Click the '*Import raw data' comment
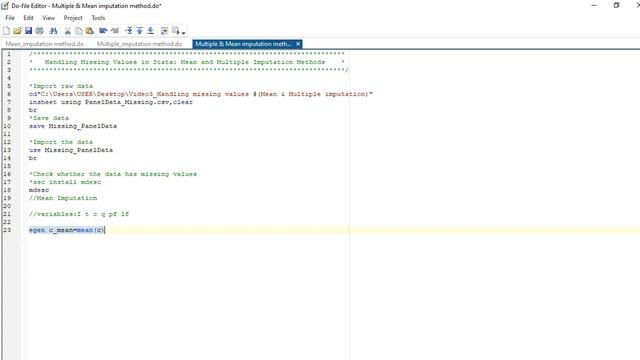The height and width of the screenshot is (360, 640). [61, 86]
